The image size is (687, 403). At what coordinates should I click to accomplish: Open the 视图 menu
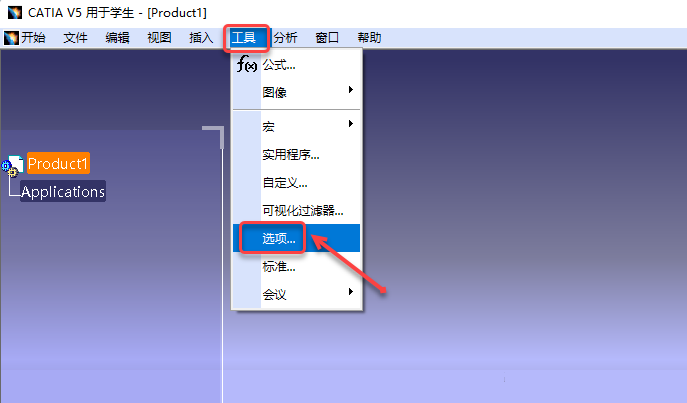coord(159,38)
